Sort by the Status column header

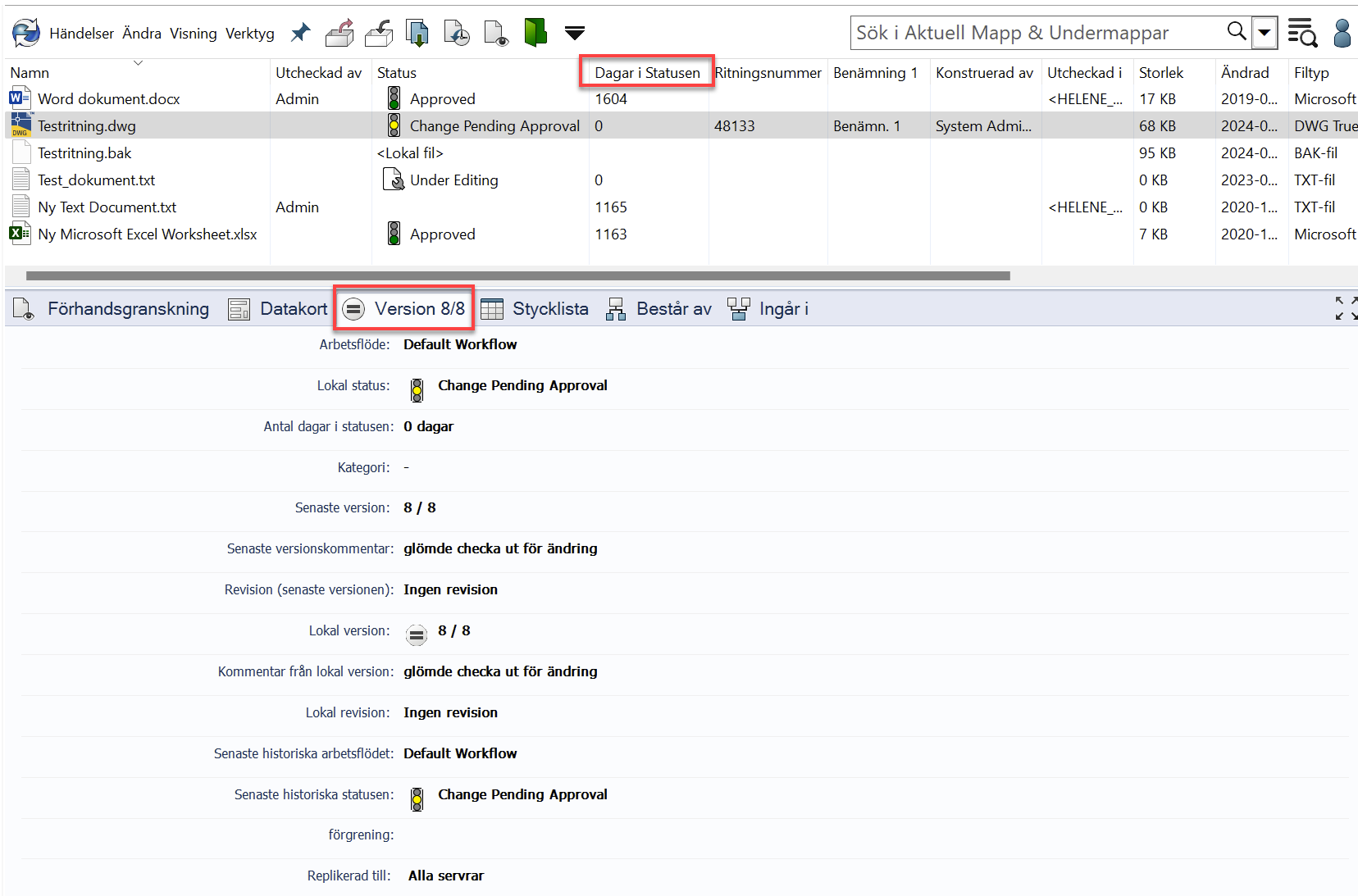[x=397, y=73]
